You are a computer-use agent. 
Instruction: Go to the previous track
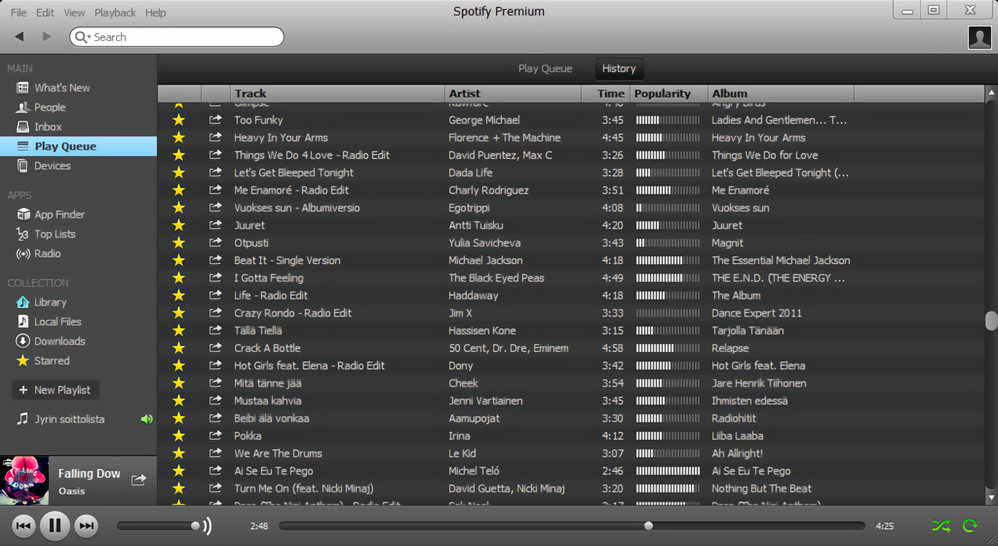23,526
